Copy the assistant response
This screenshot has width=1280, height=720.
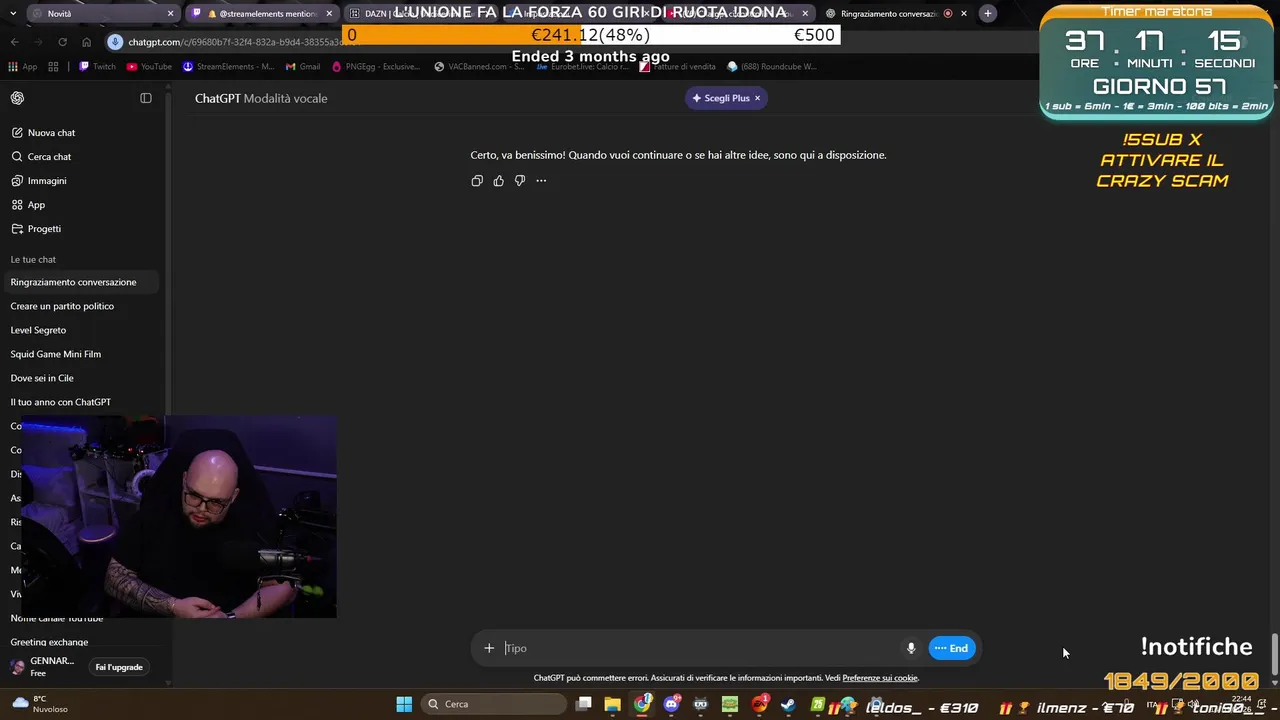(477, 181)
